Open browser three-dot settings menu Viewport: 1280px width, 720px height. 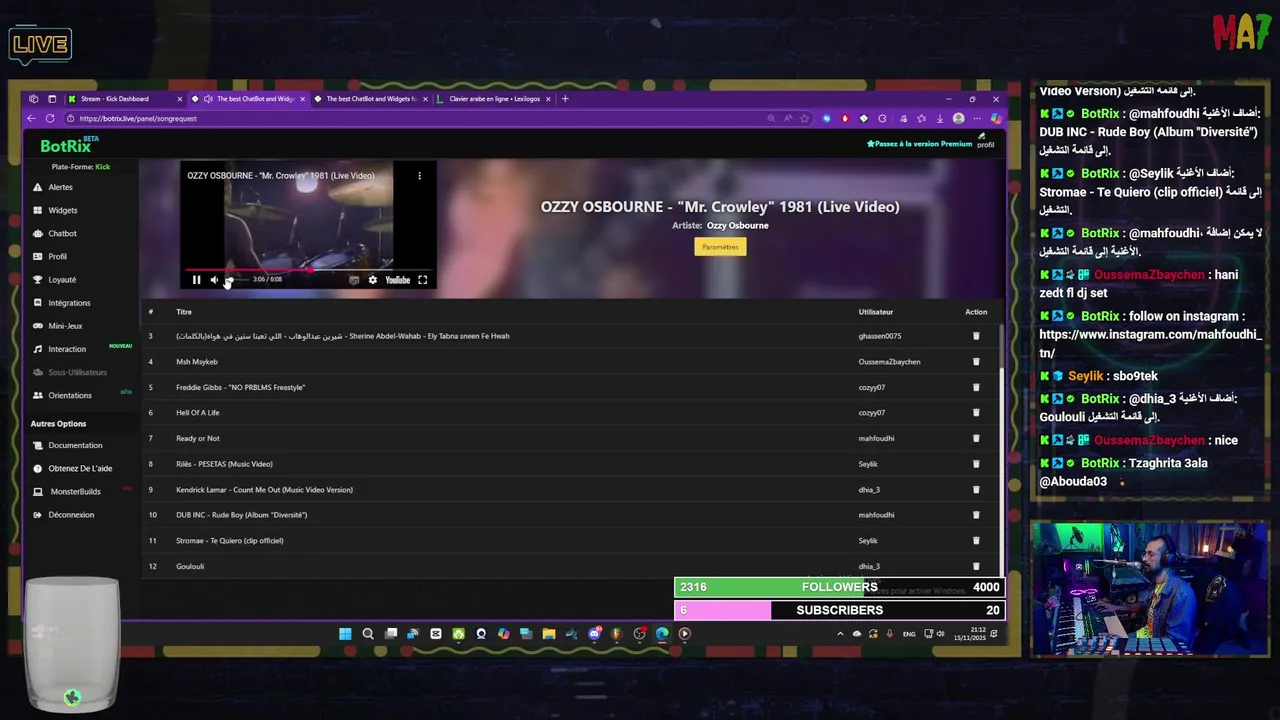[977, 118]
